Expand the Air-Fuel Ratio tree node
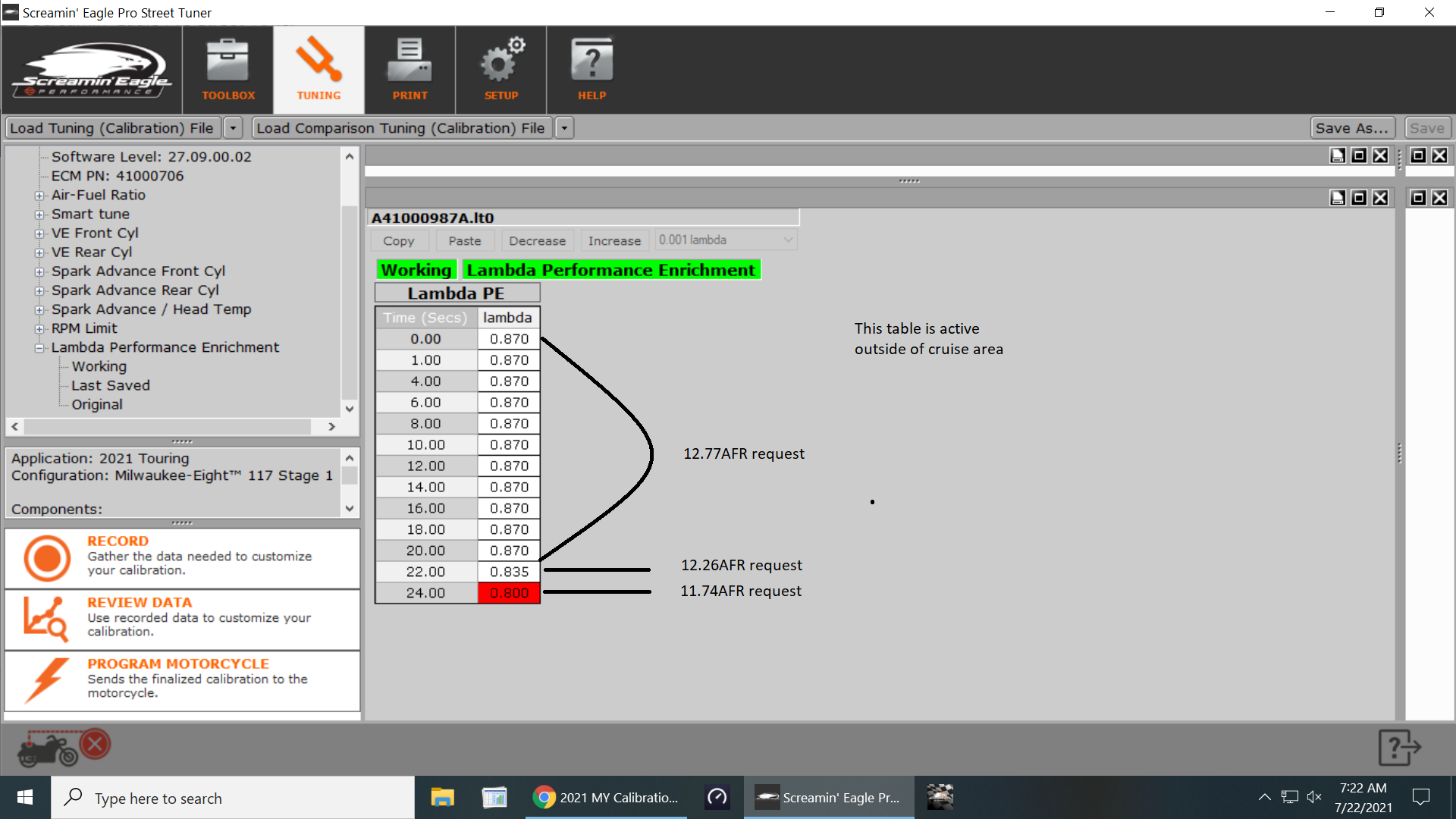Viewport: 1456px width, 819px height. click(x=39, y=196)
